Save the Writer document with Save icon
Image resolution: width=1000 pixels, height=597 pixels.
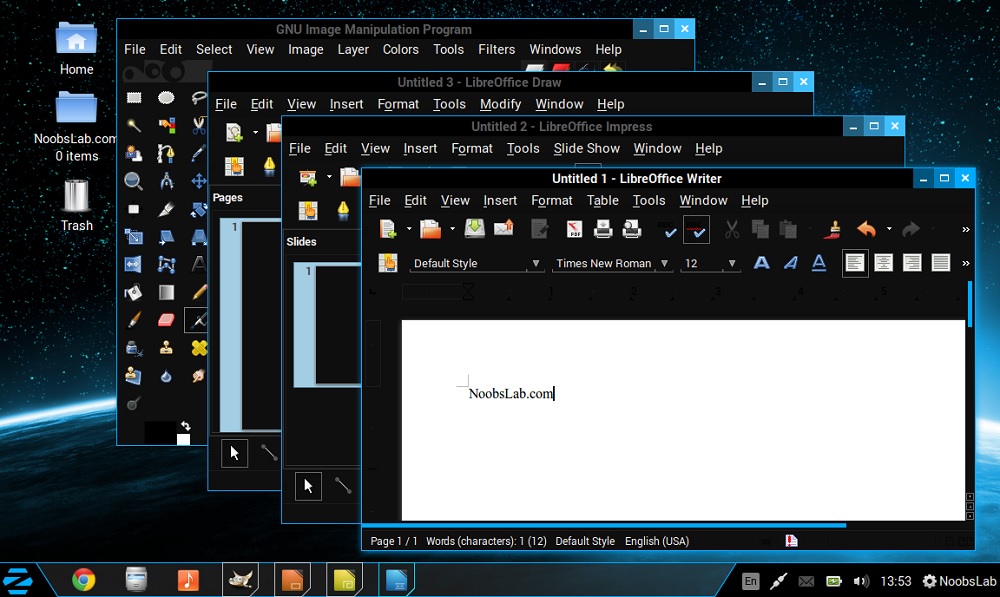[474, 228]
